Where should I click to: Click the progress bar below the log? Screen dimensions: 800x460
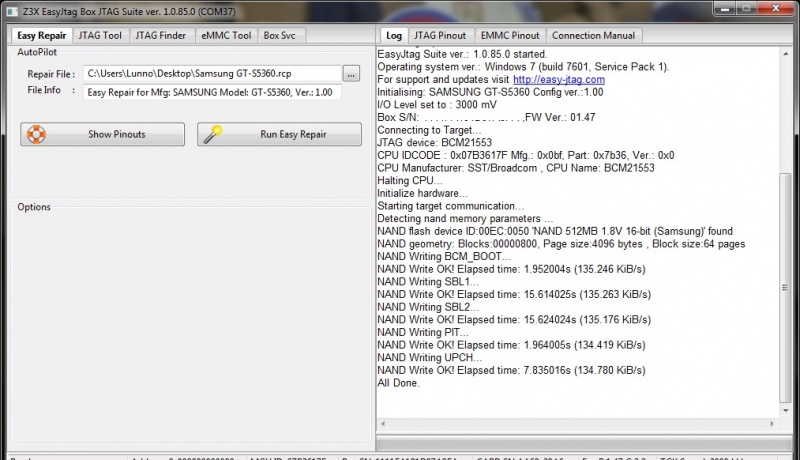[584, 443]
